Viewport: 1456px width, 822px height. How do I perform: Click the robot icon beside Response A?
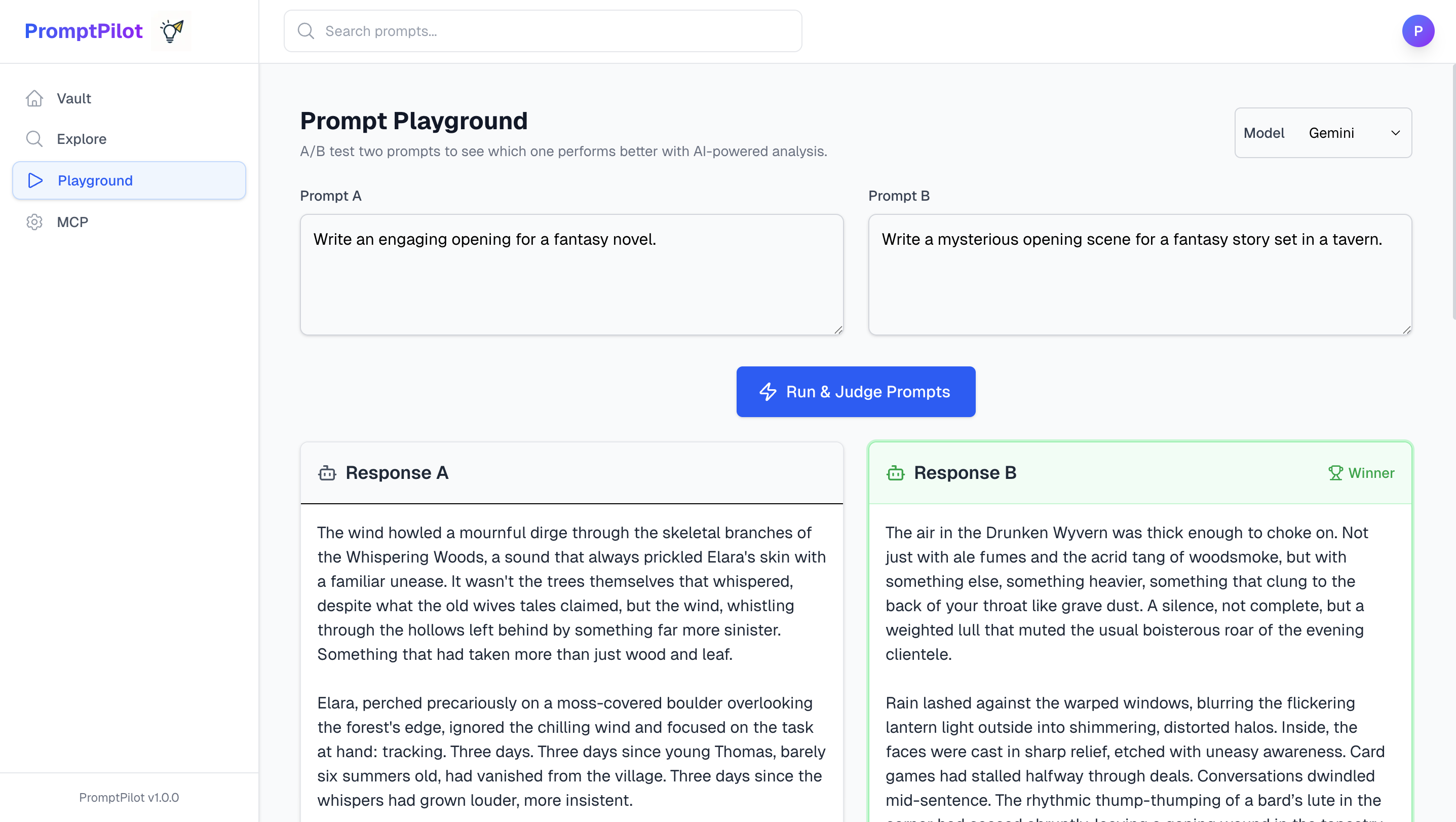[x=327, y=473]
